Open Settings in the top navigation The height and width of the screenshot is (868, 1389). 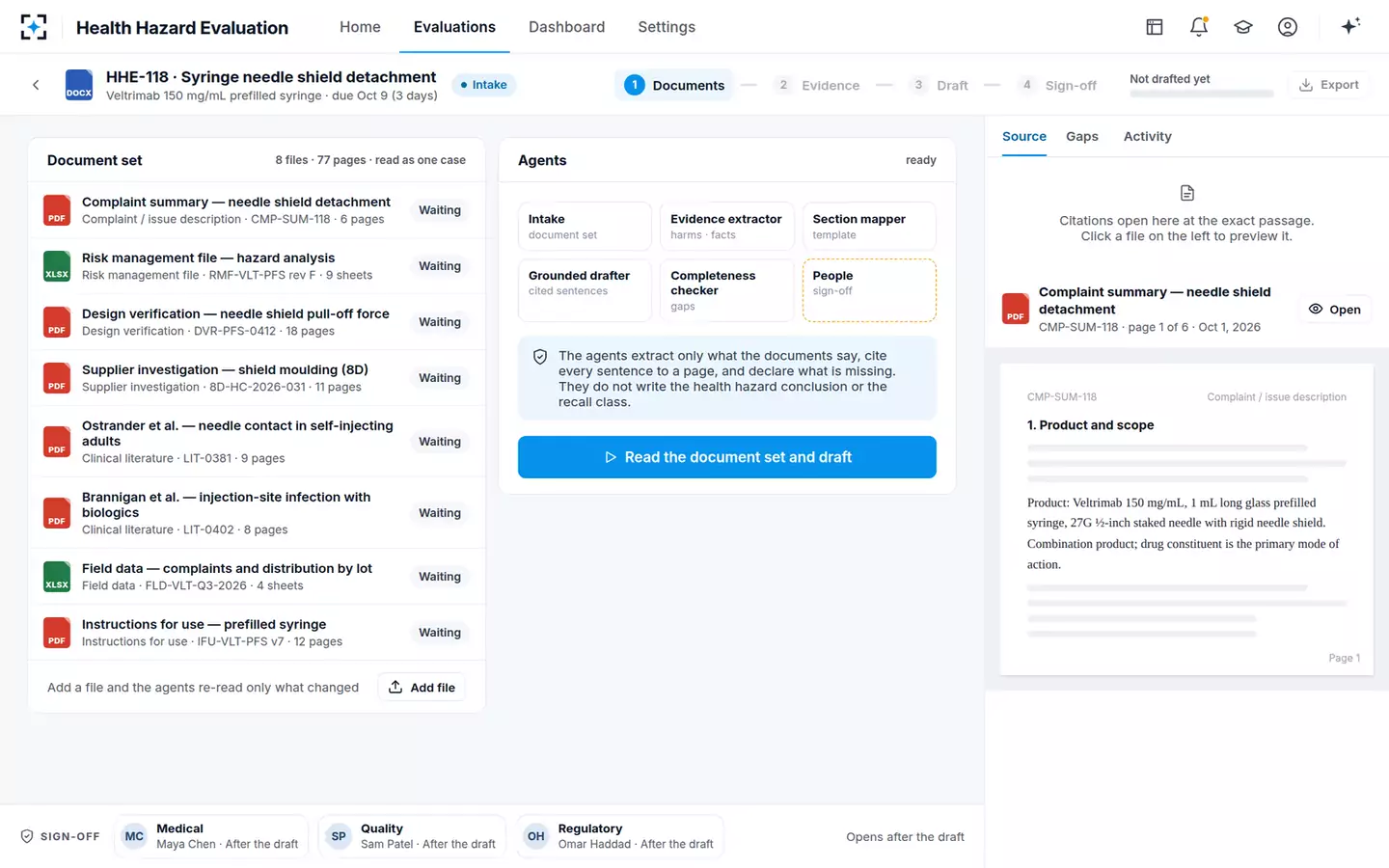click(667, 27)
